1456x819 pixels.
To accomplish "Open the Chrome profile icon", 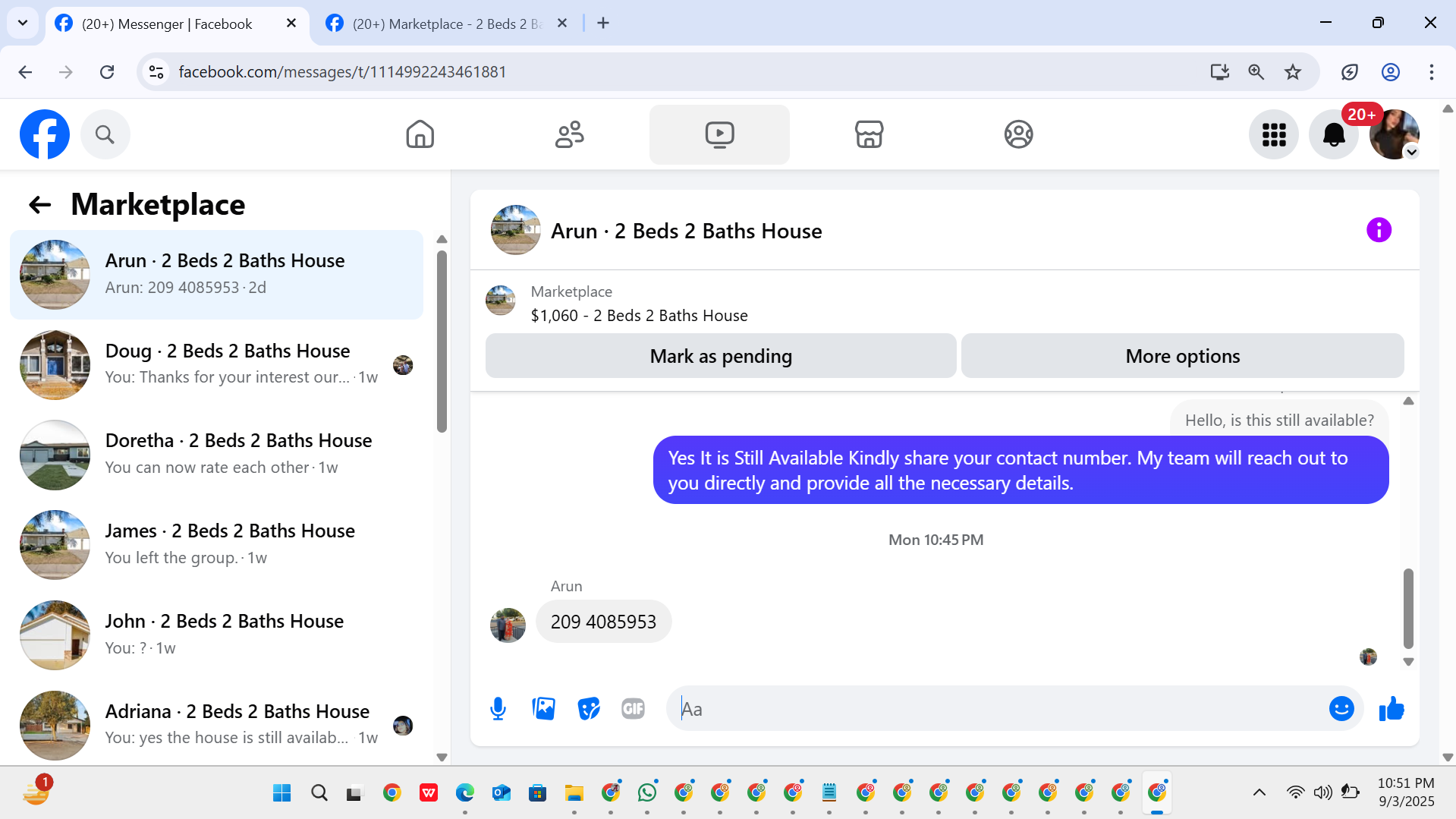I will tap(1390, 72).
